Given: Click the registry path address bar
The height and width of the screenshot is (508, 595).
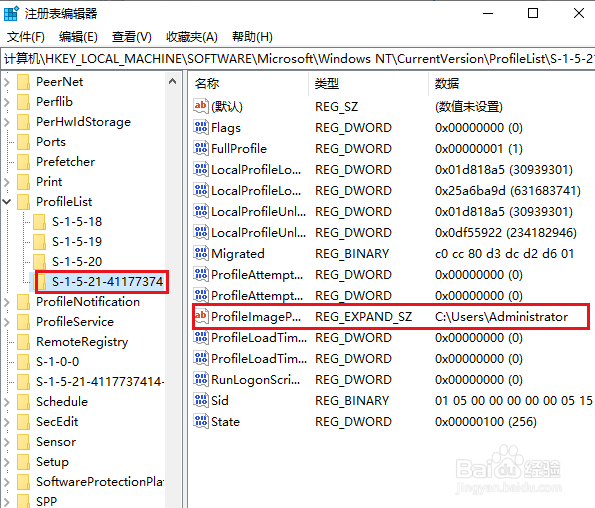Looking at the screenshot, I should (x=298, y=59).
